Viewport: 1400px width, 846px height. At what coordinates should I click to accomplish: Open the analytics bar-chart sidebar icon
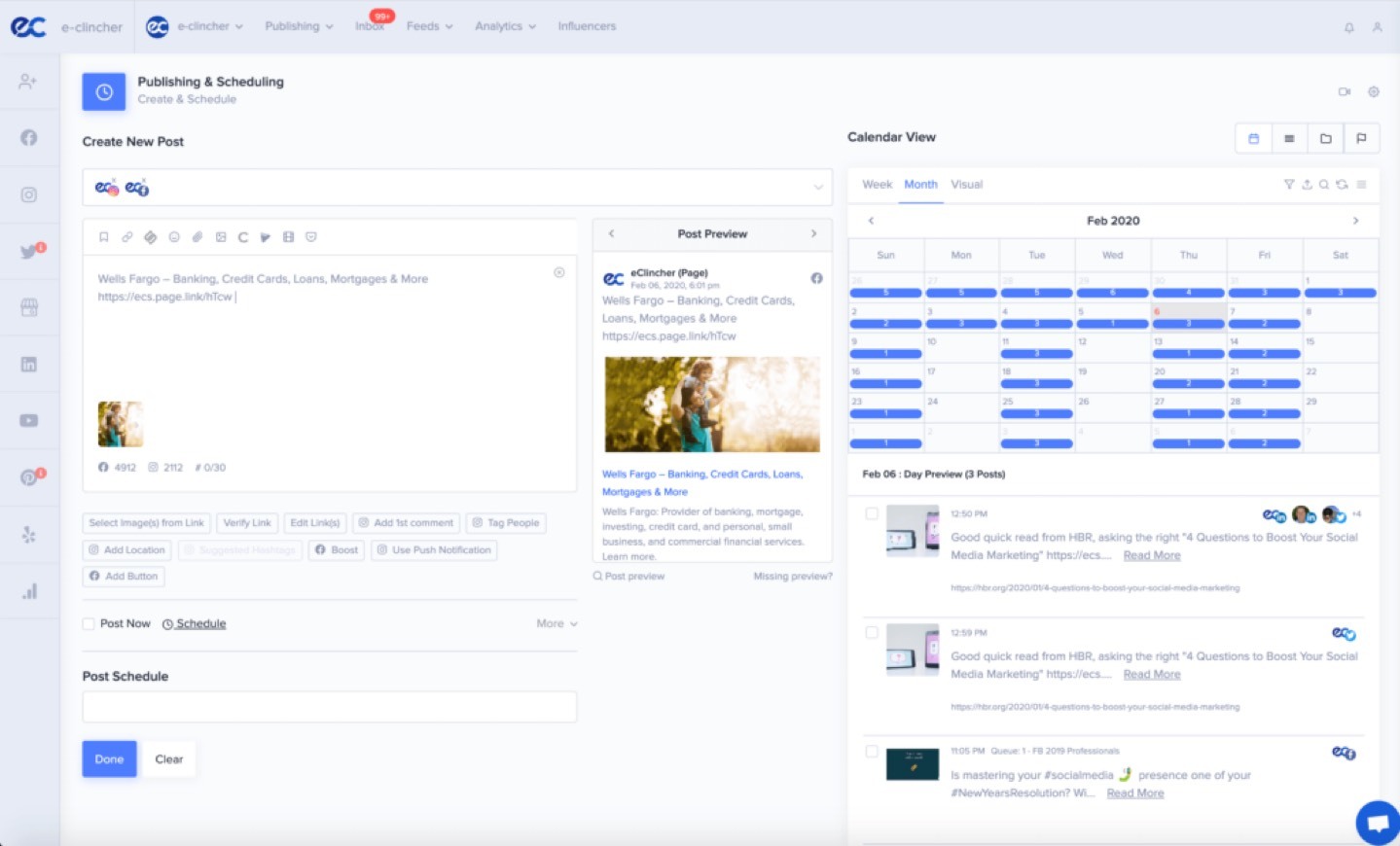pyautogui.click(x=29, y=591)
